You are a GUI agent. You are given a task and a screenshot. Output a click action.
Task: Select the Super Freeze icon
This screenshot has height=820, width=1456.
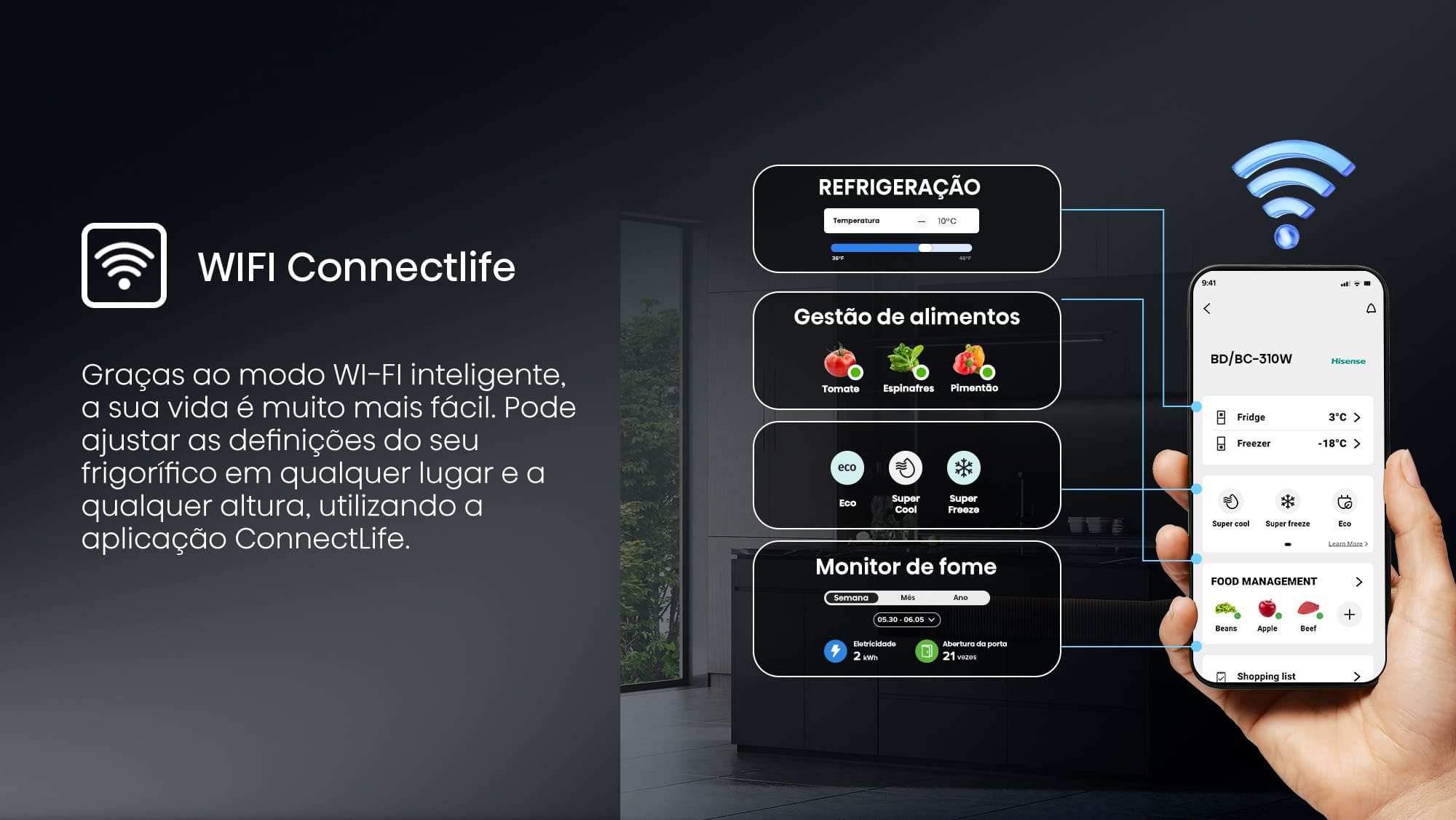pos(962,467)
